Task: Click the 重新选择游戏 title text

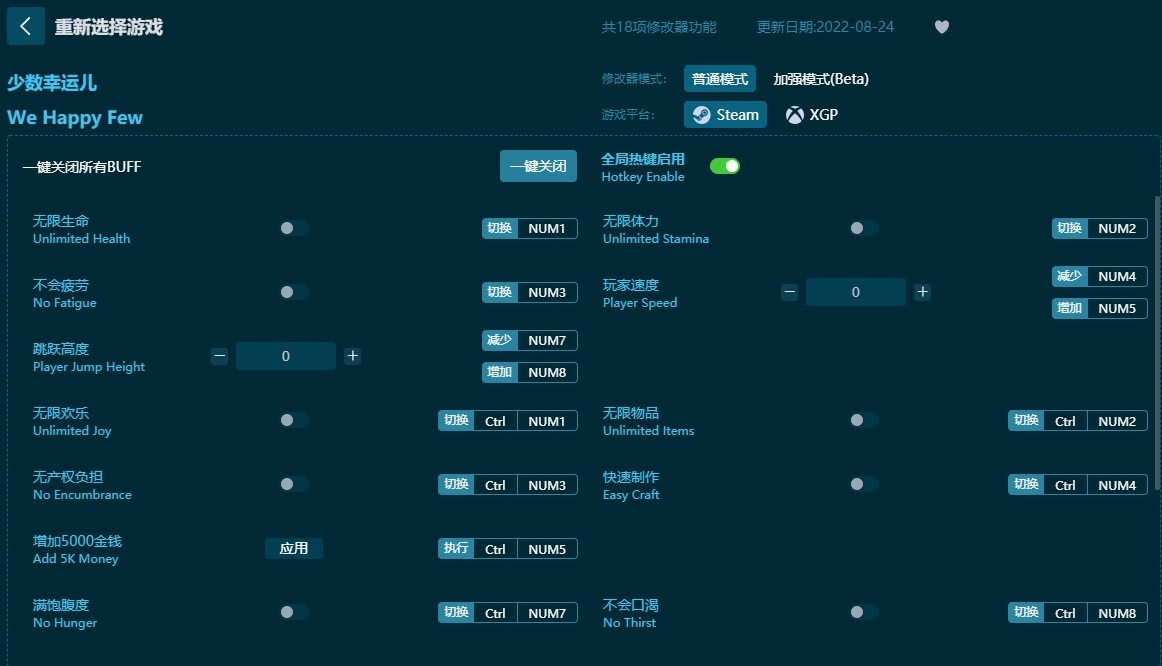Action: pyautogui.click(x=109, y=27)
